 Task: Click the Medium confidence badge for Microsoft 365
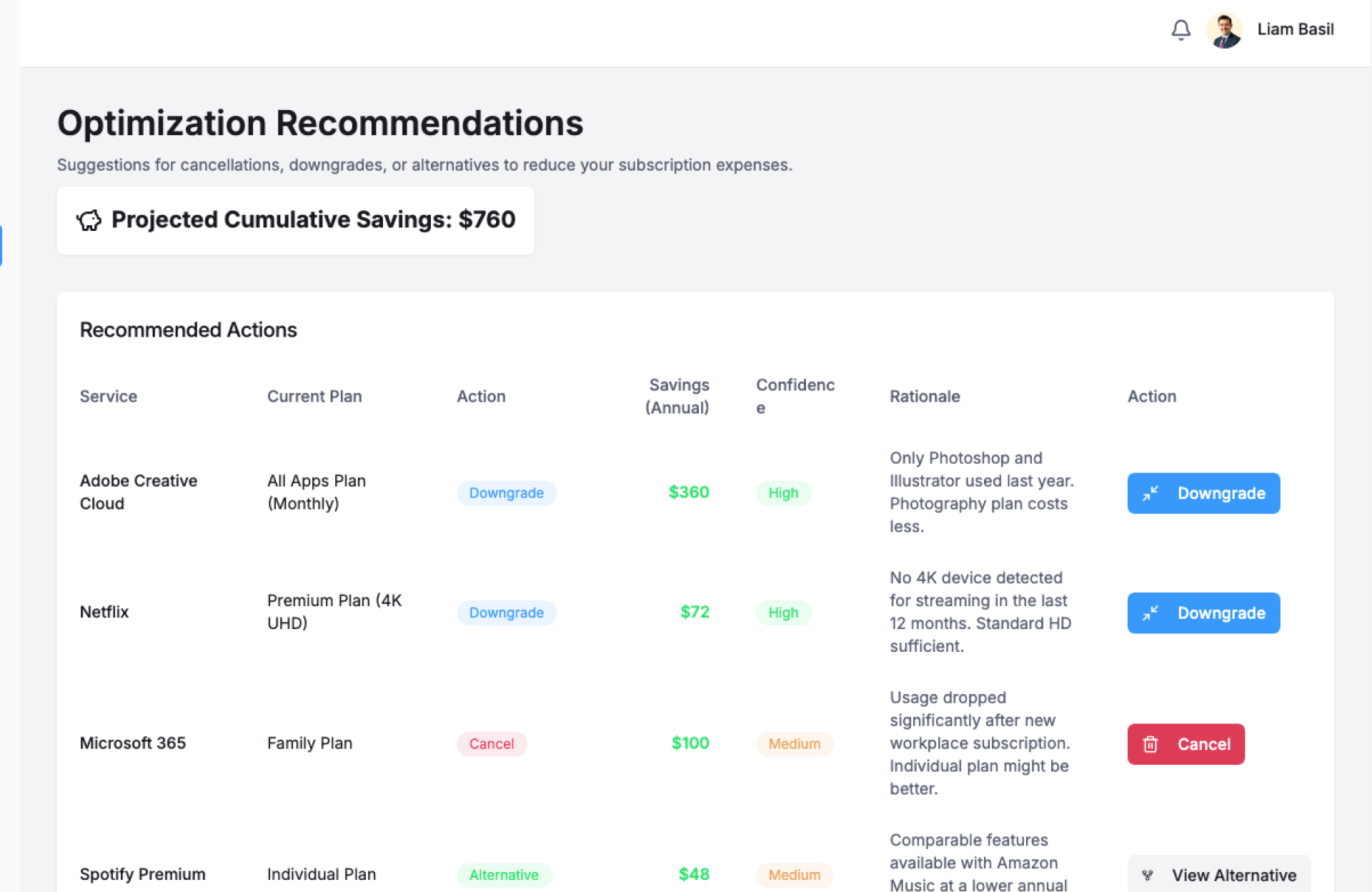(x=794, y=744)
